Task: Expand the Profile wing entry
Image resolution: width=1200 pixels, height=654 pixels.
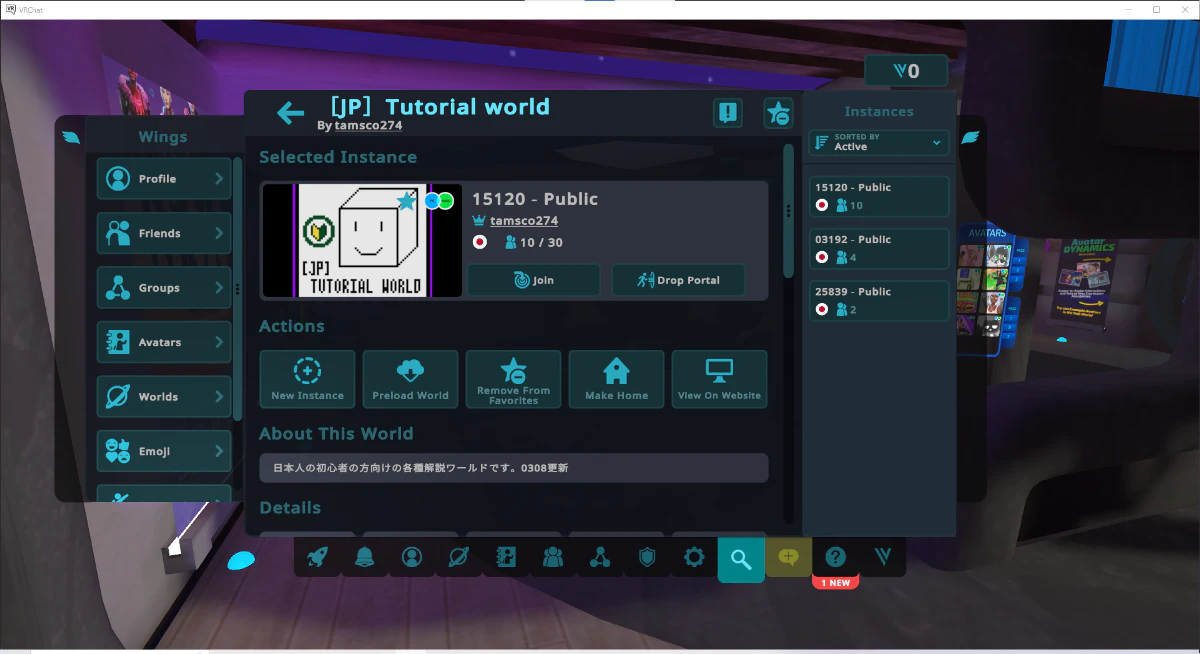Action: [164, 179]
